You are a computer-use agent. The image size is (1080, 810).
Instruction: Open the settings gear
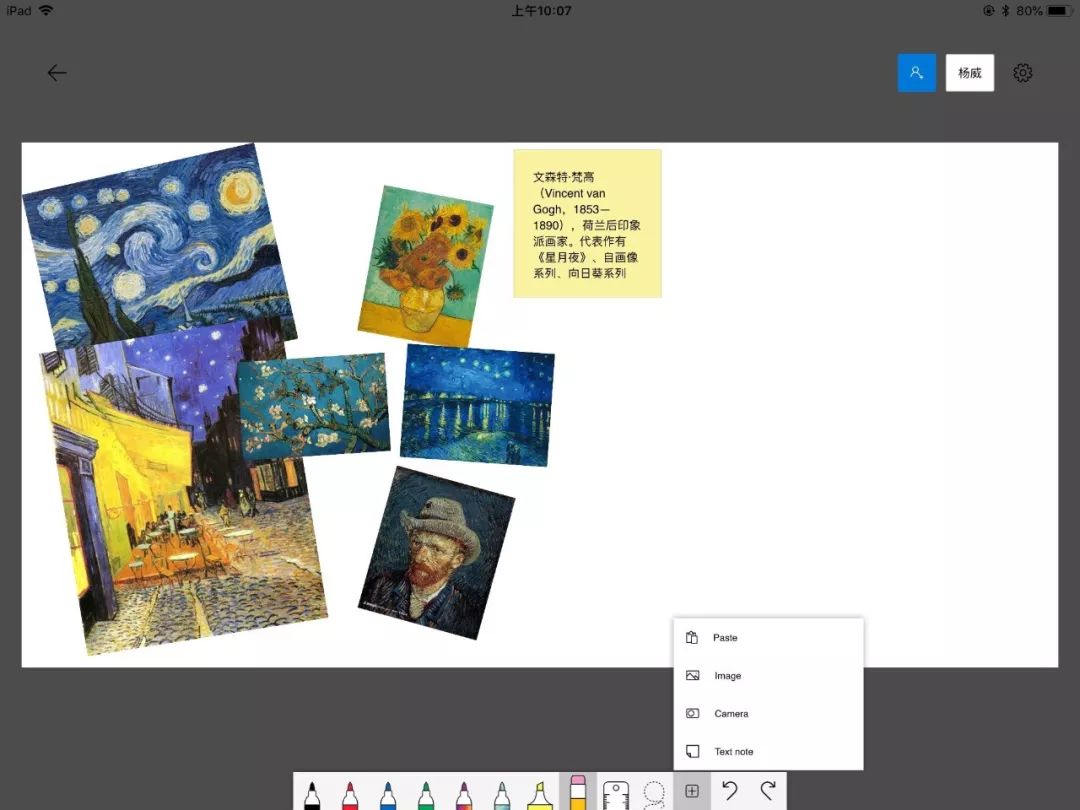tap(1023, 72)
